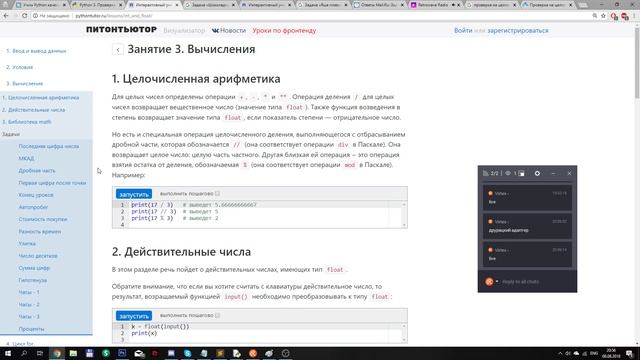
Task: Open the zoom magnifier icon in the address bar
Action: point(595,16)
